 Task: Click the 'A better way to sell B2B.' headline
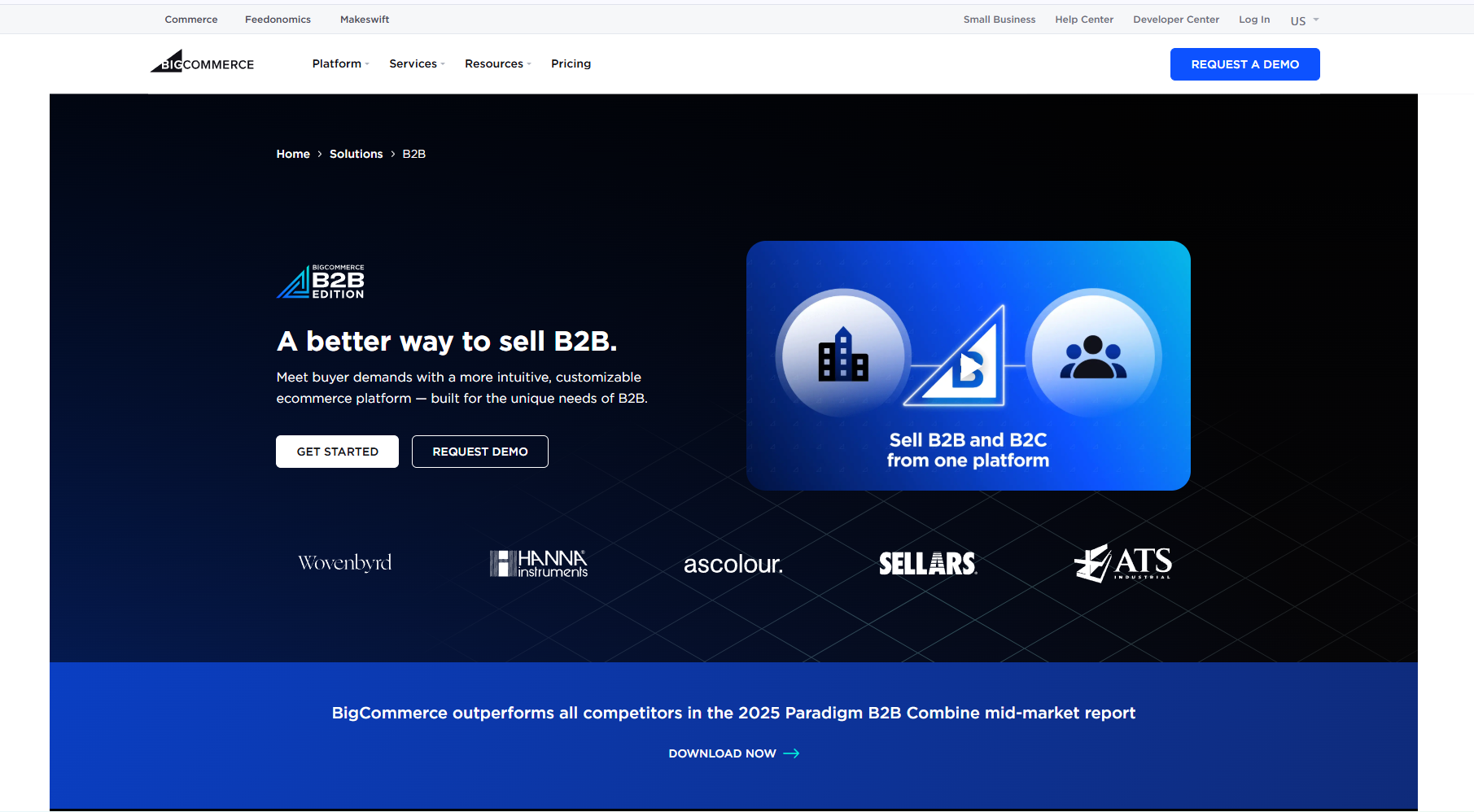coord(447,341)
